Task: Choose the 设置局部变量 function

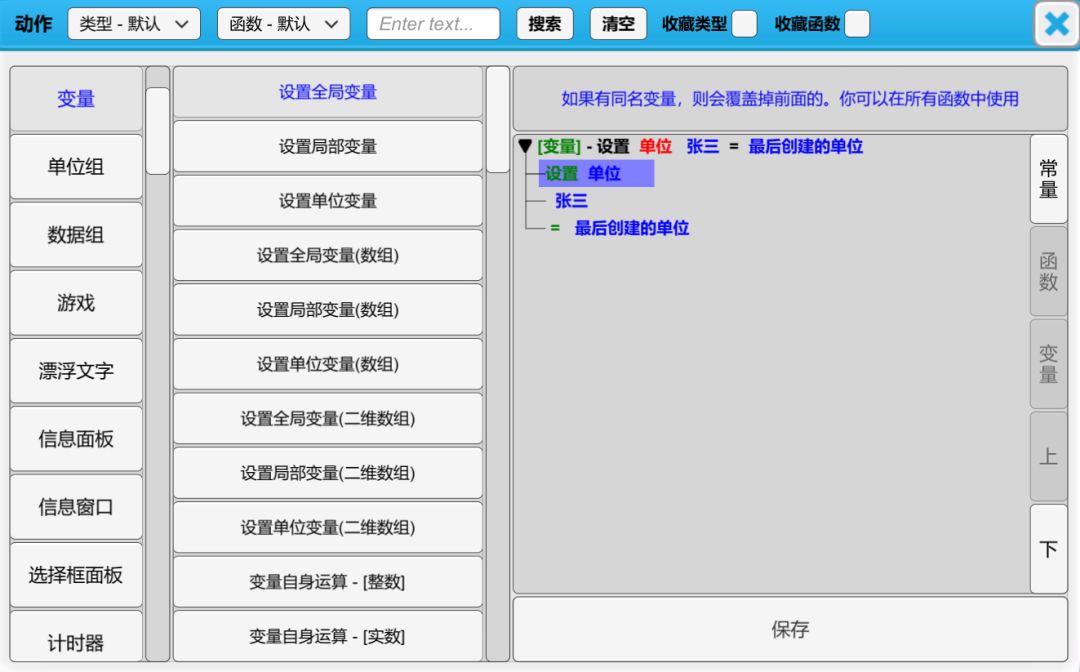Action: [x=328, y=147]
